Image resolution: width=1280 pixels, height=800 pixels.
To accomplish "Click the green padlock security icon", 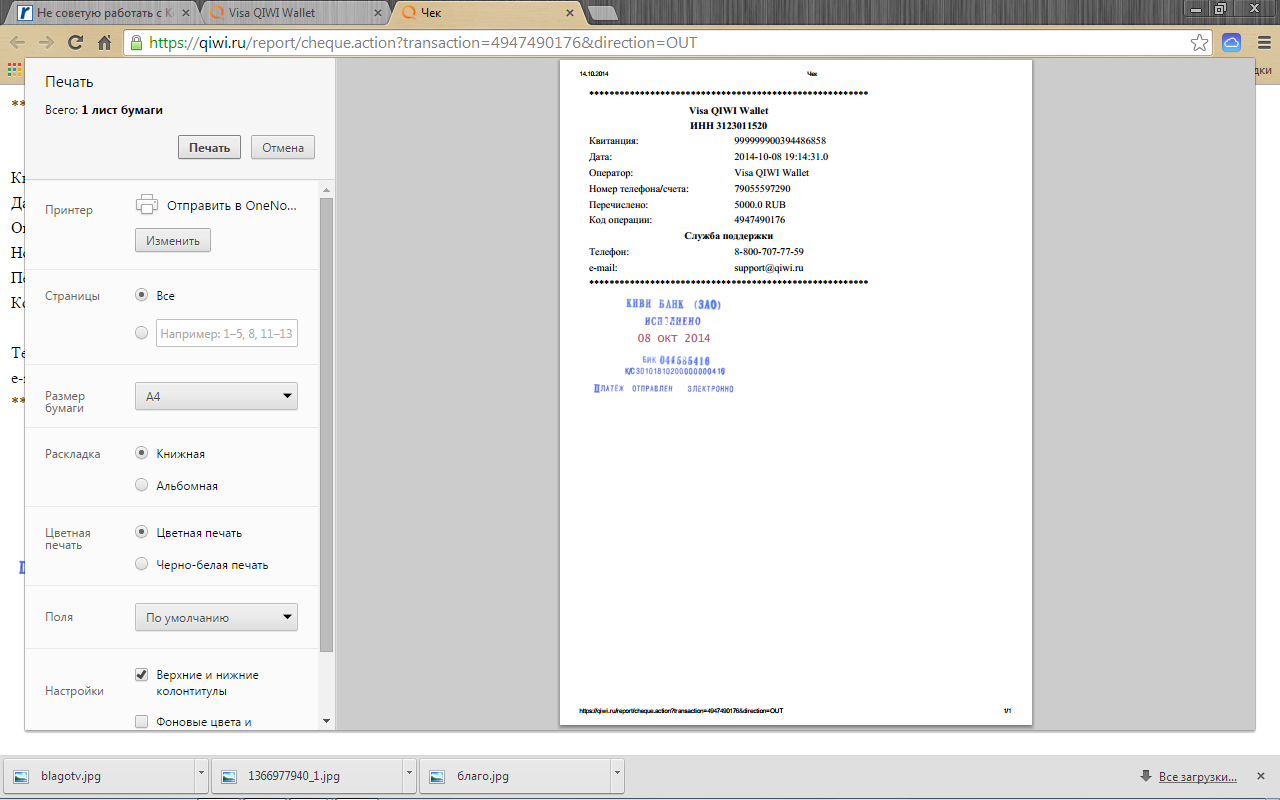I will [x=137, y=43].
